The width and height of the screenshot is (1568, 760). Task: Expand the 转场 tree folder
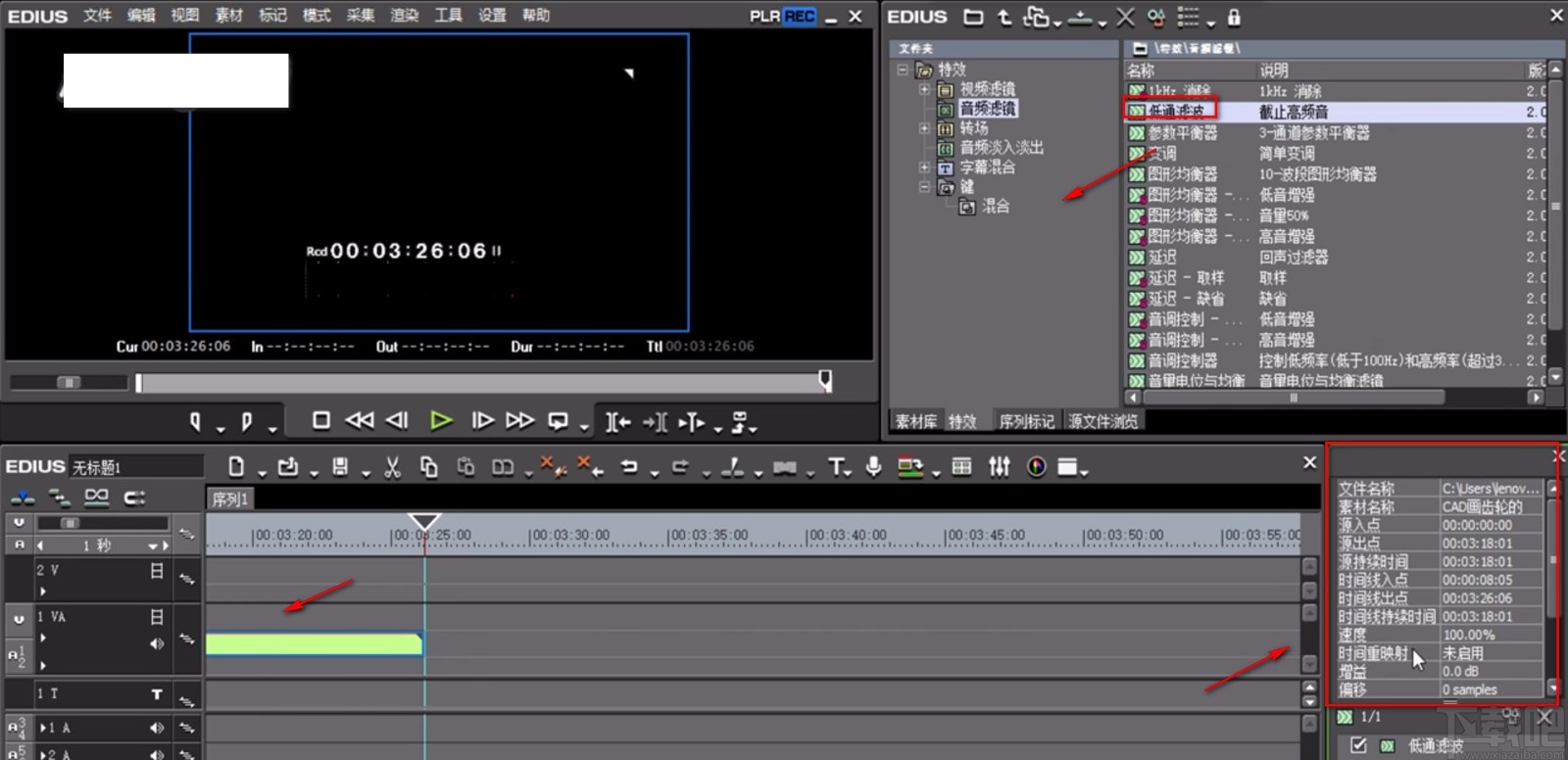pos(923,128)
